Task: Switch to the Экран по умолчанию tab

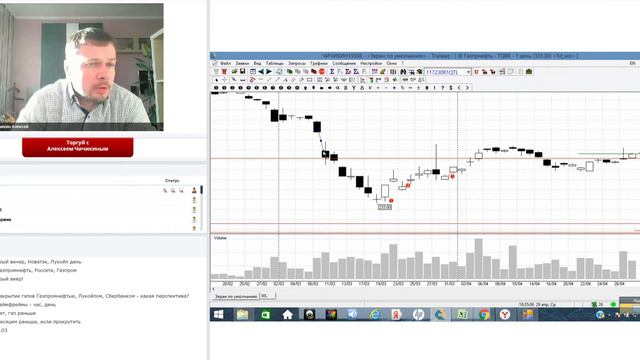Action: point(236,296)
